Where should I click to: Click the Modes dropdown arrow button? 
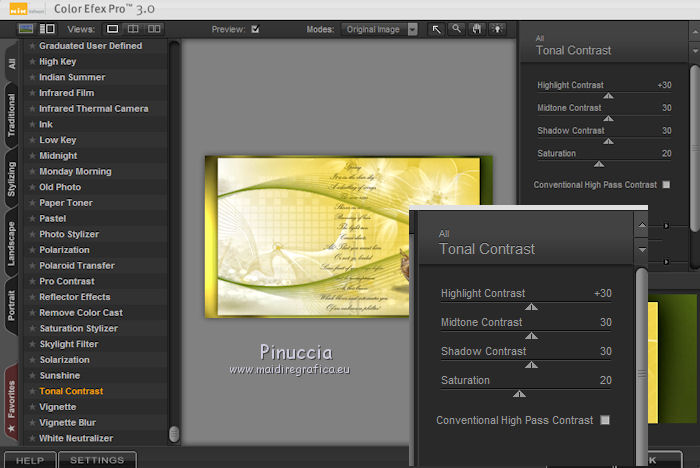[x=412, y=29]
